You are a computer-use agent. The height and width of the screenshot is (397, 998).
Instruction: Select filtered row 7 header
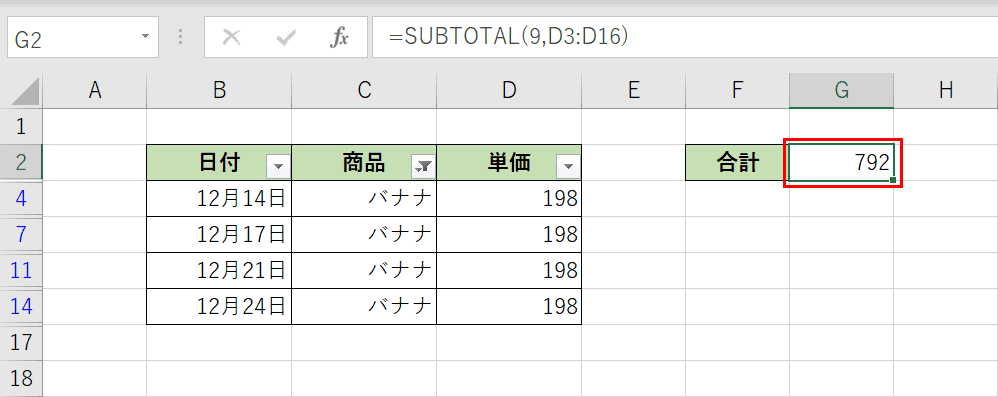(x=21, y=235)
